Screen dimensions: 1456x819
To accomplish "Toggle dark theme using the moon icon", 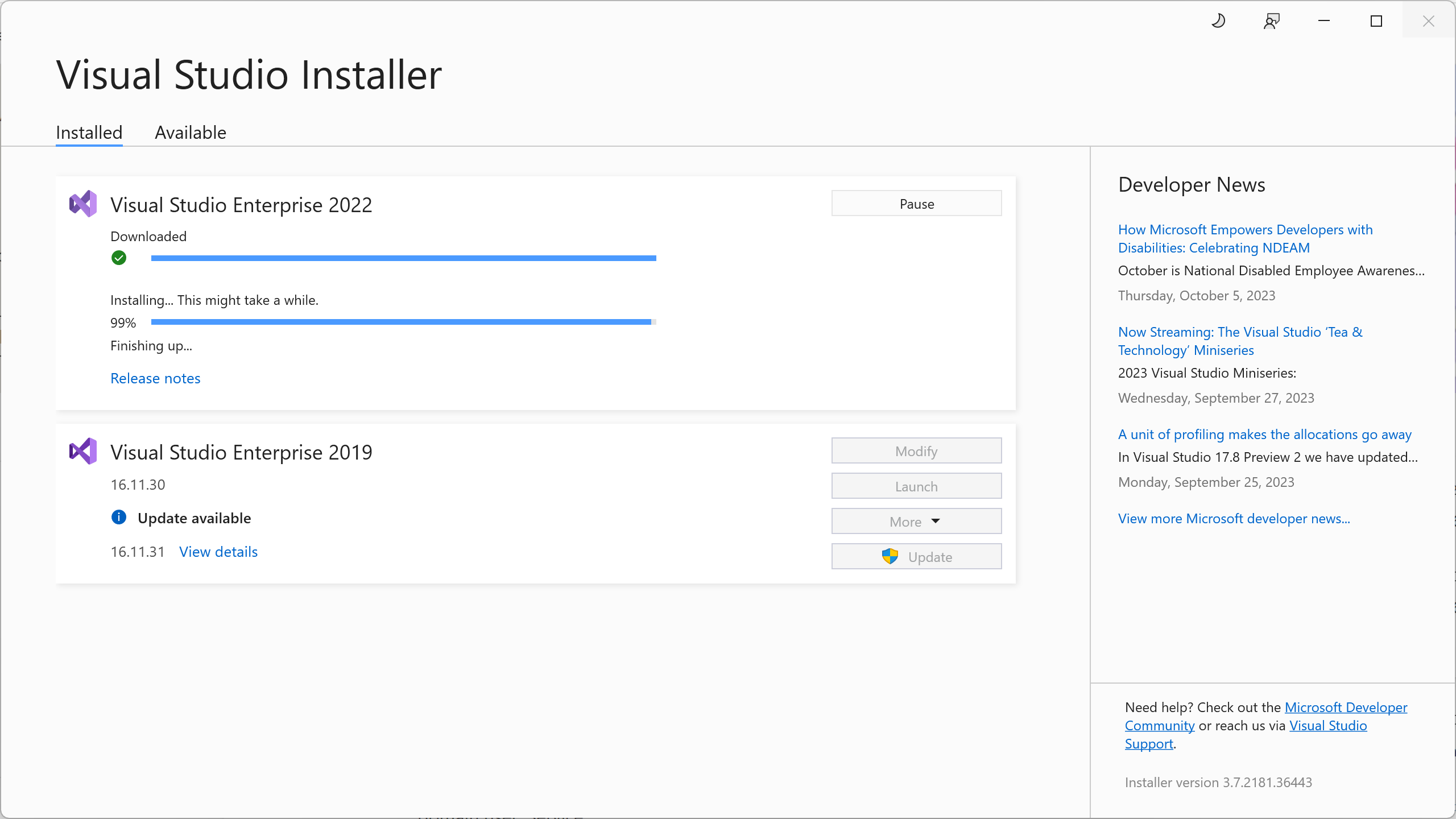I will click(1219, 20).
